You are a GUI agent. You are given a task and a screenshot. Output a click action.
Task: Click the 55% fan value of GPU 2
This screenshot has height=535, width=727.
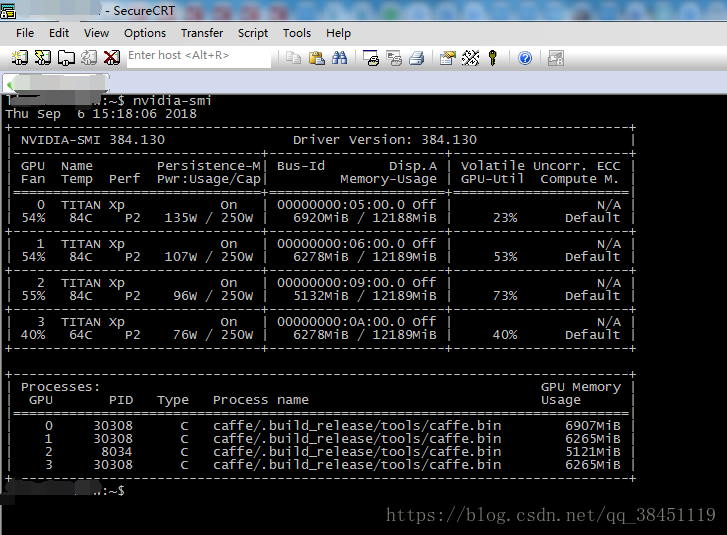pos(33,296)
